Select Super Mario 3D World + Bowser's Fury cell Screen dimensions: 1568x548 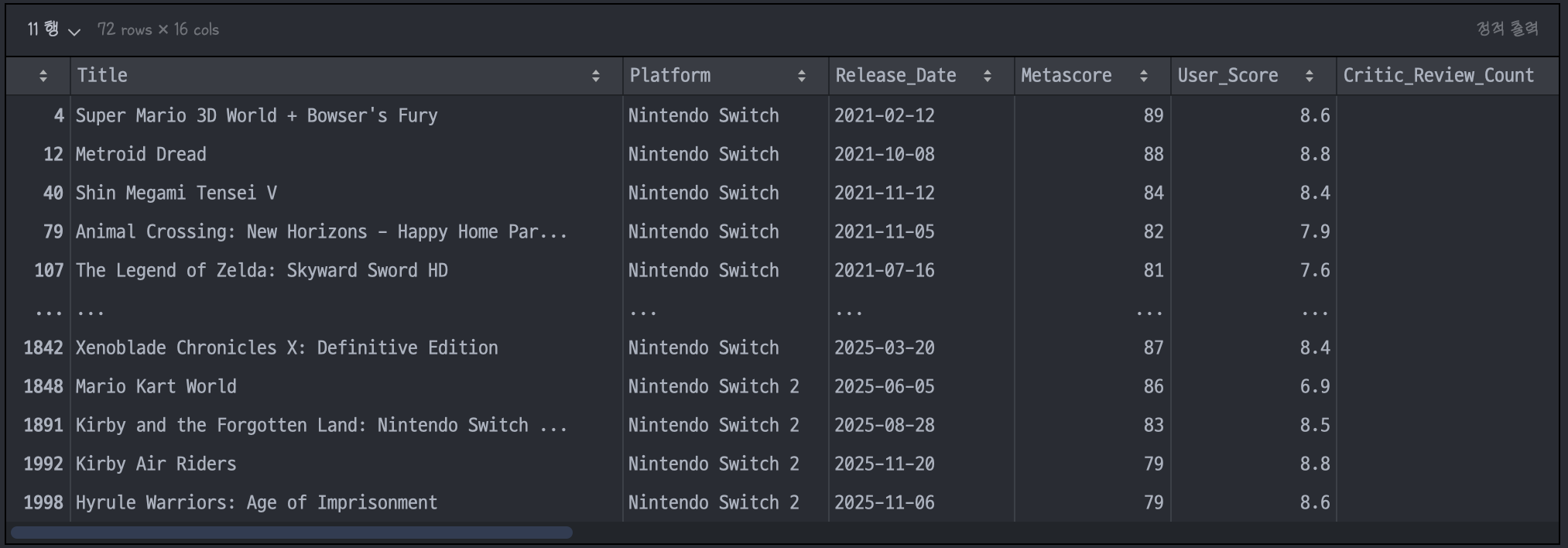coord(347,115)
